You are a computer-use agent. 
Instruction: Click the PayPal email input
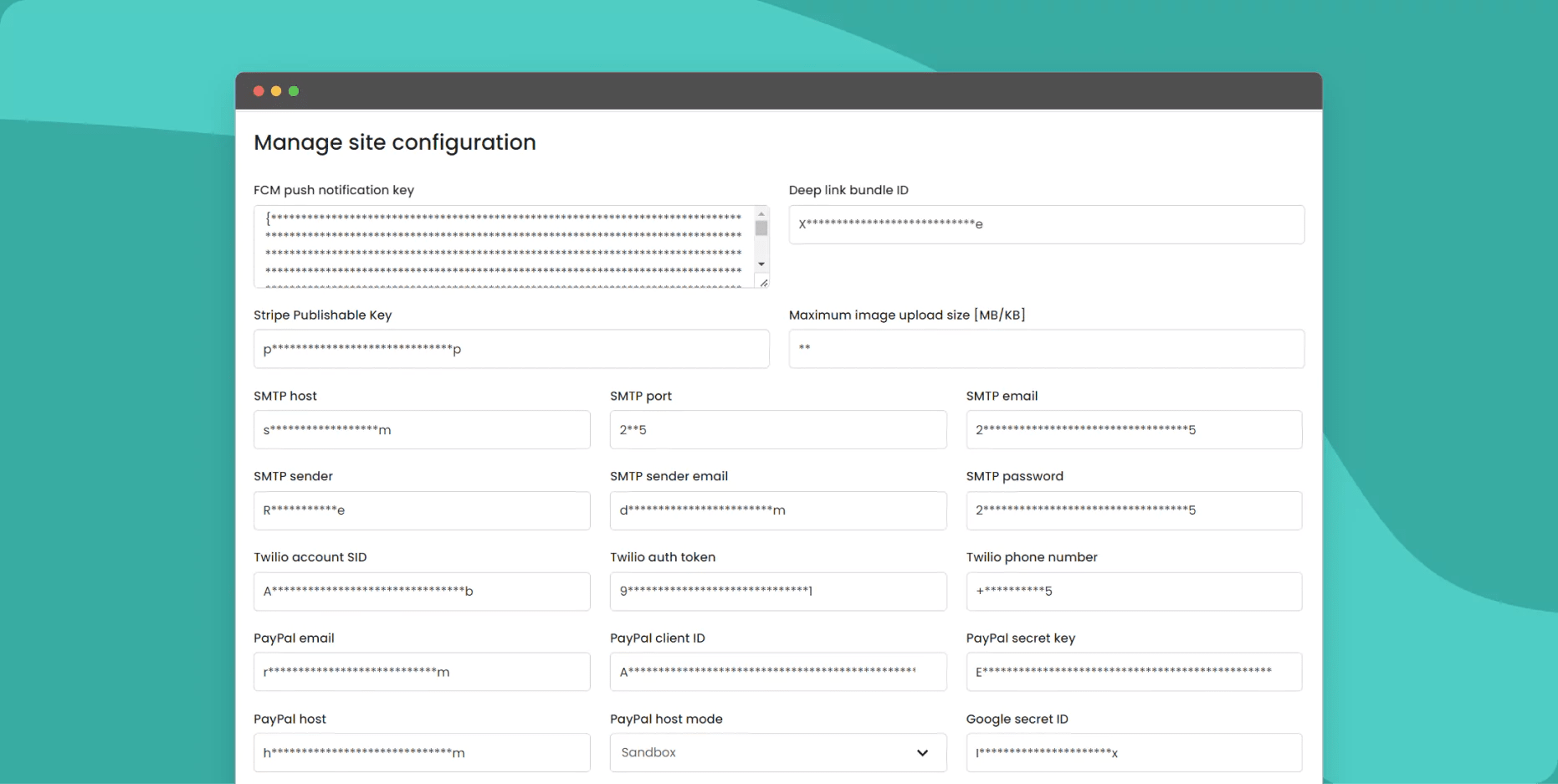[422, 672]
